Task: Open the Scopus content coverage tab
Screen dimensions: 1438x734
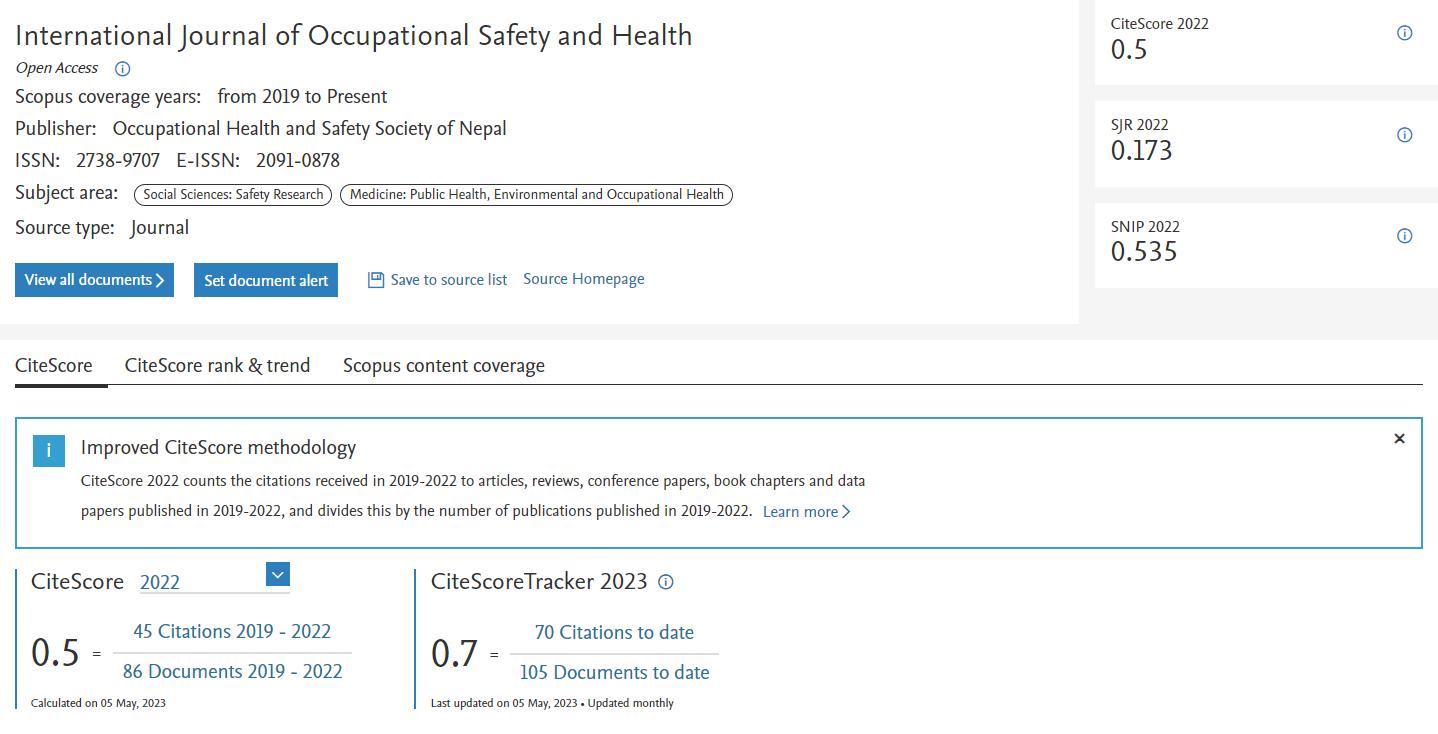Action: coord(444,365)
